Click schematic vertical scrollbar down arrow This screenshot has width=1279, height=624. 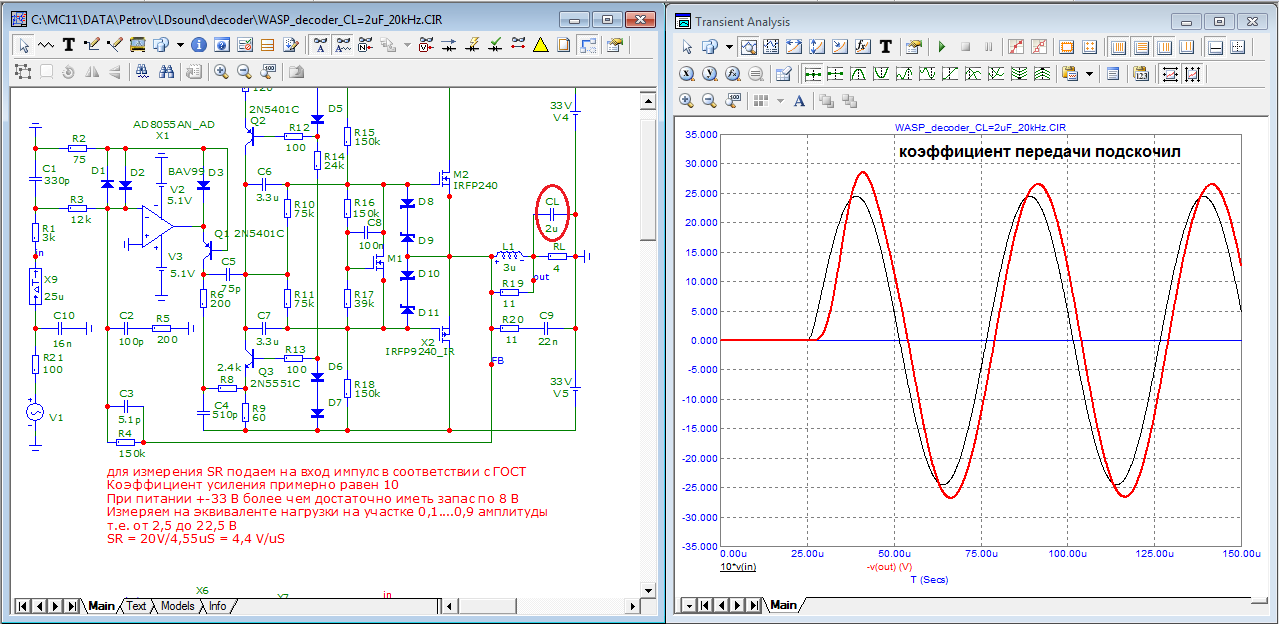point(648,590)
